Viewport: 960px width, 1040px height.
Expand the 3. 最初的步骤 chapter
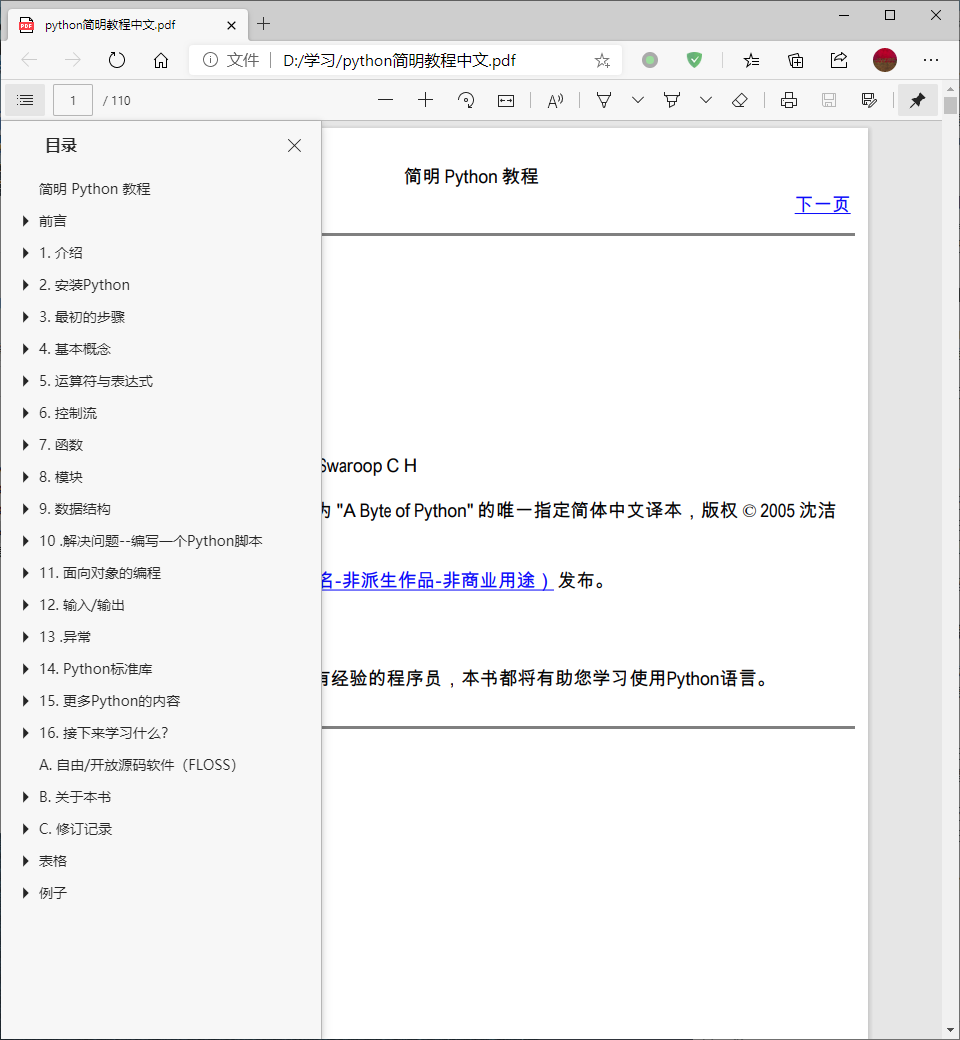tap(25, 317)
